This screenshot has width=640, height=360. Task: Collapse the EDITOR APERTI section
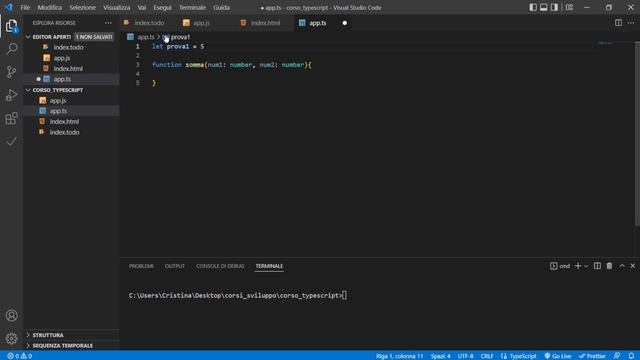52,37
